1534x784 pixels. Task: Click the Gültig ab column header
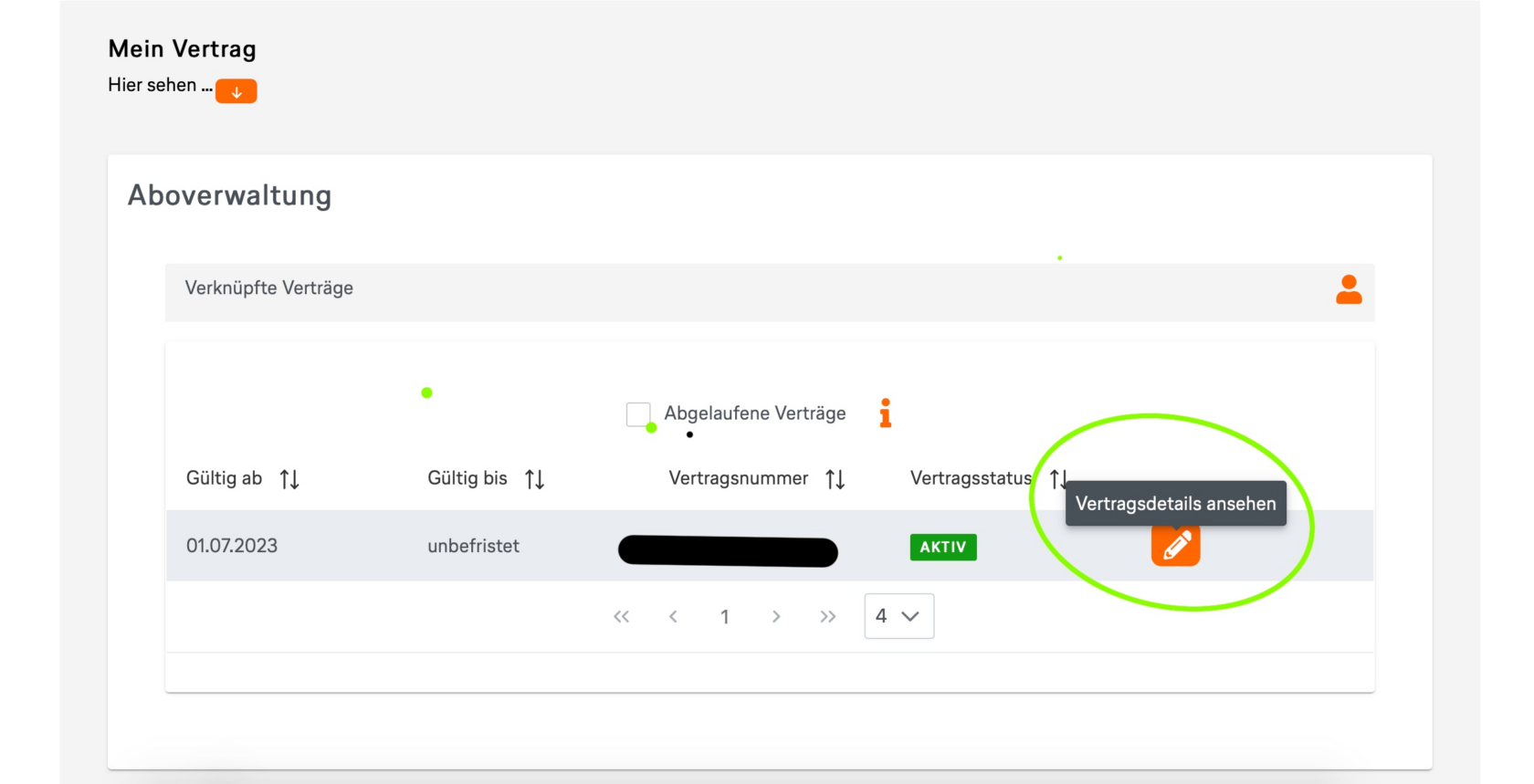pos(224,478)
